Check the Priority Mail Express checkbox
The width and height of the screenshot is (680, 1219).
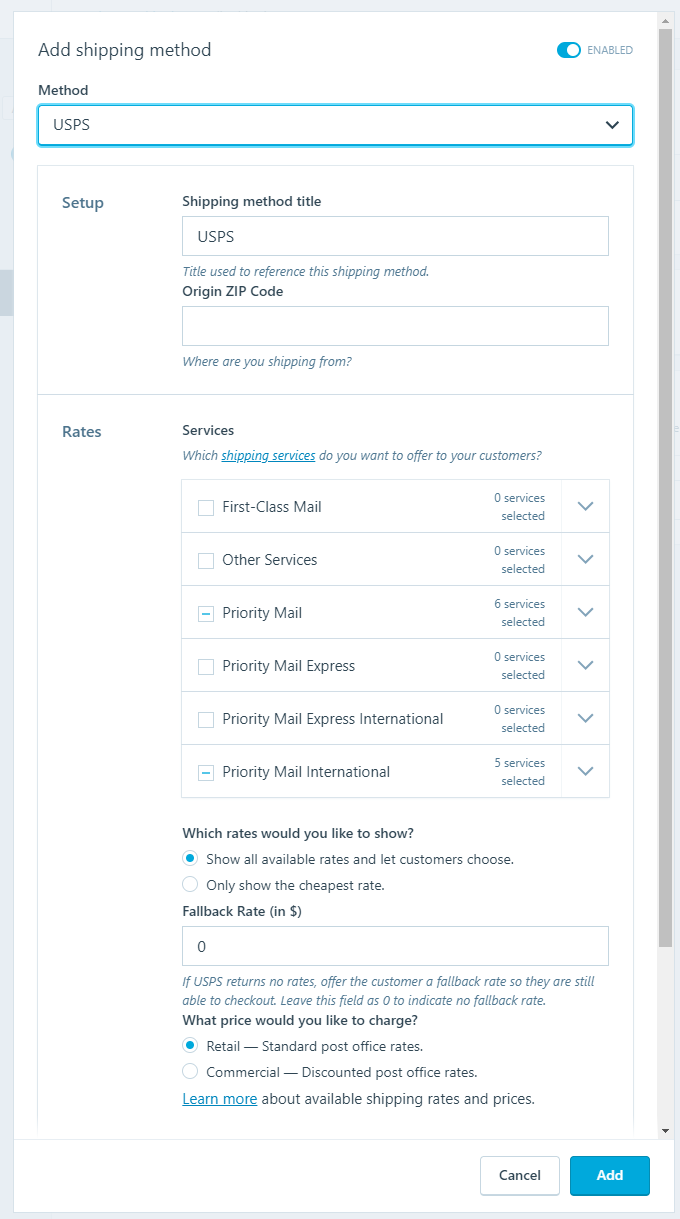(205, 666)
